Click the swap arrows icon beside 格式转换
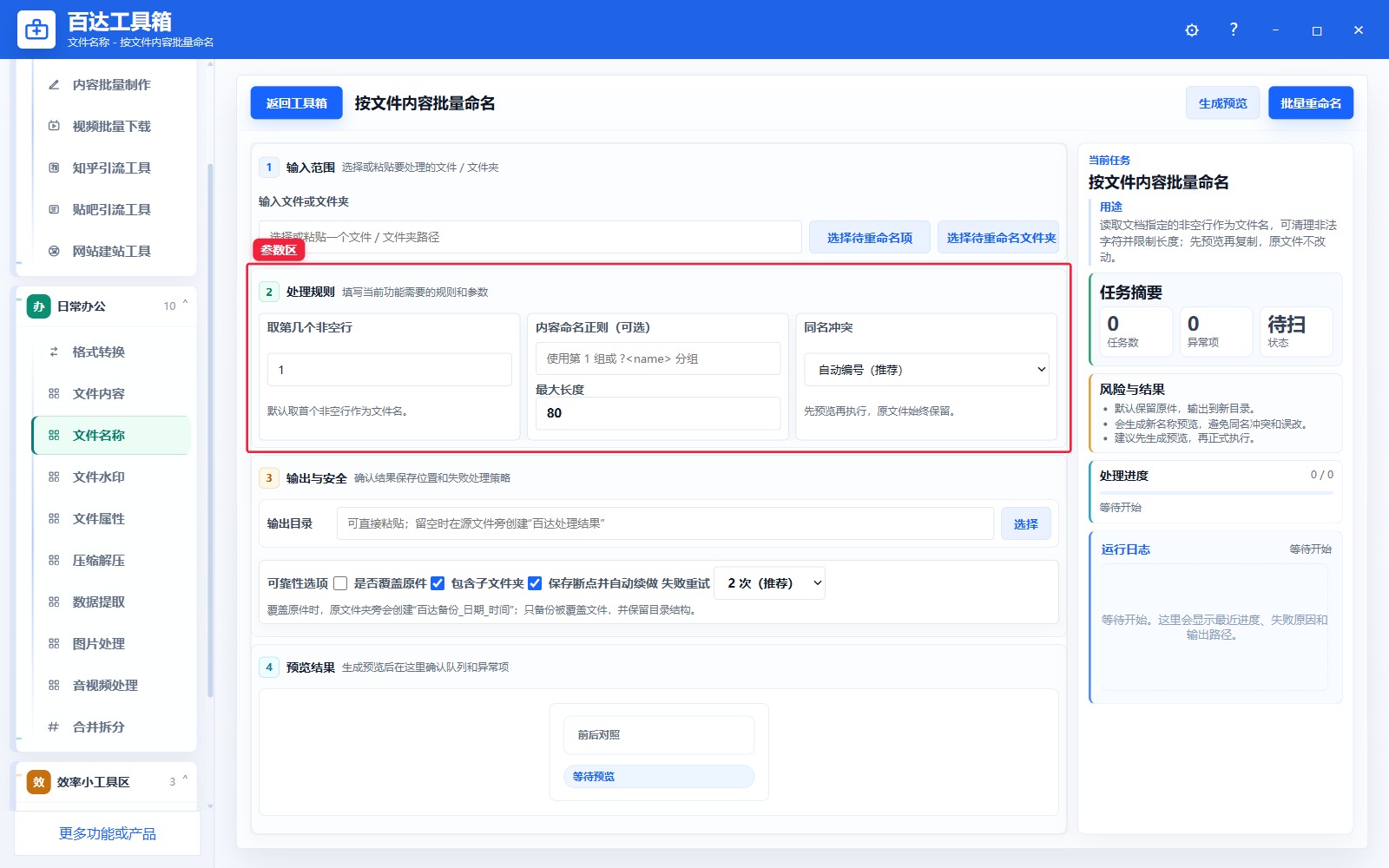 (54, 352)
